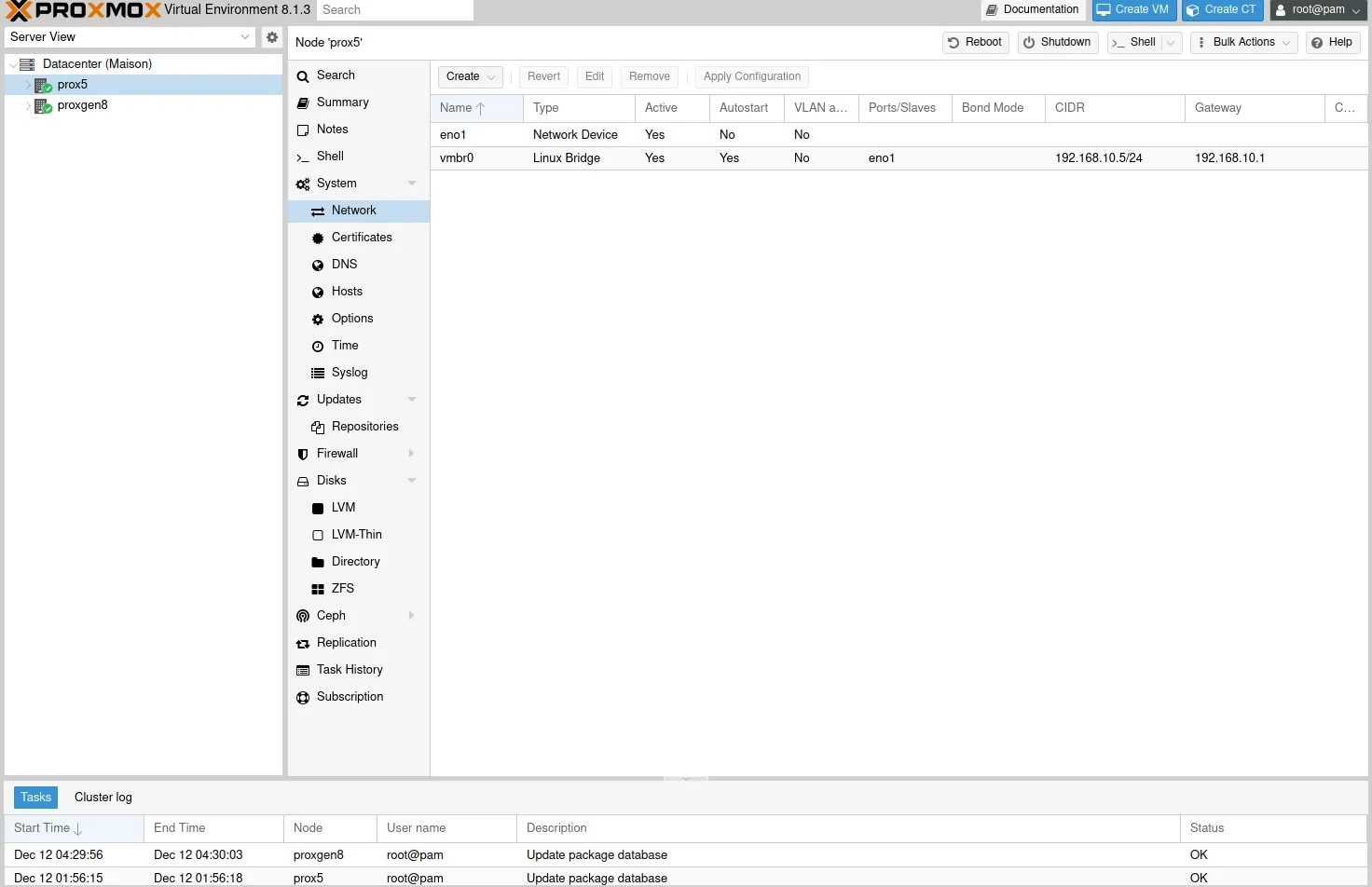Expand the Firewall submenu chevron

coord(411,454)
